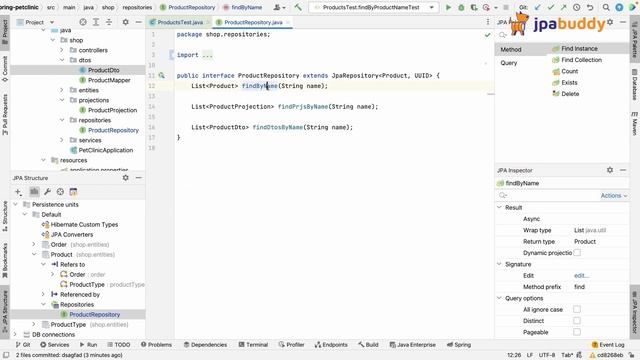
Task: Click the wrench icon in JPA Structure
Action: pos(47,192)
